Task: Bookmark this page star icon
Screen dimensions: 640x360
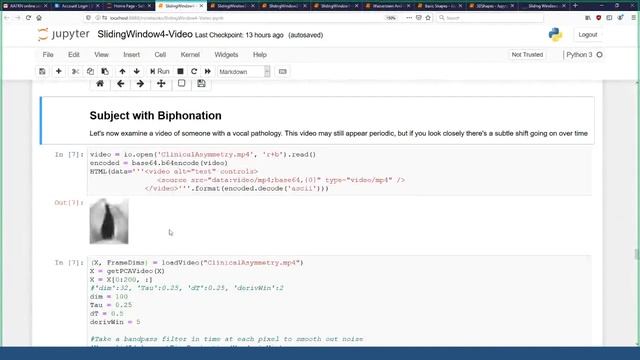Action: 428,18
